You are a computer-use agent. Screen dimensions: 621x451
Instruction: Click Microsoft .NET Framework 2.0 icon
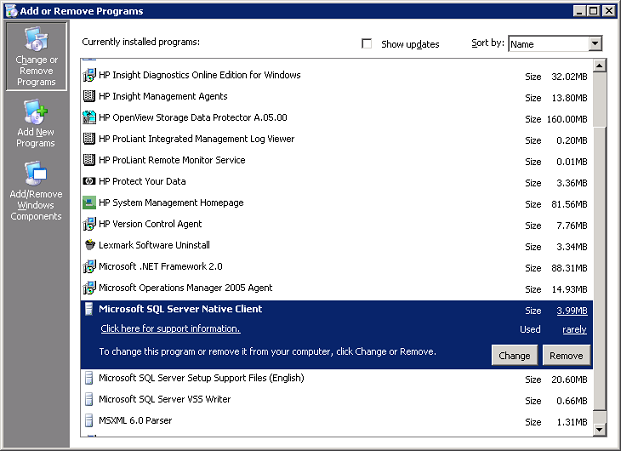89,266
